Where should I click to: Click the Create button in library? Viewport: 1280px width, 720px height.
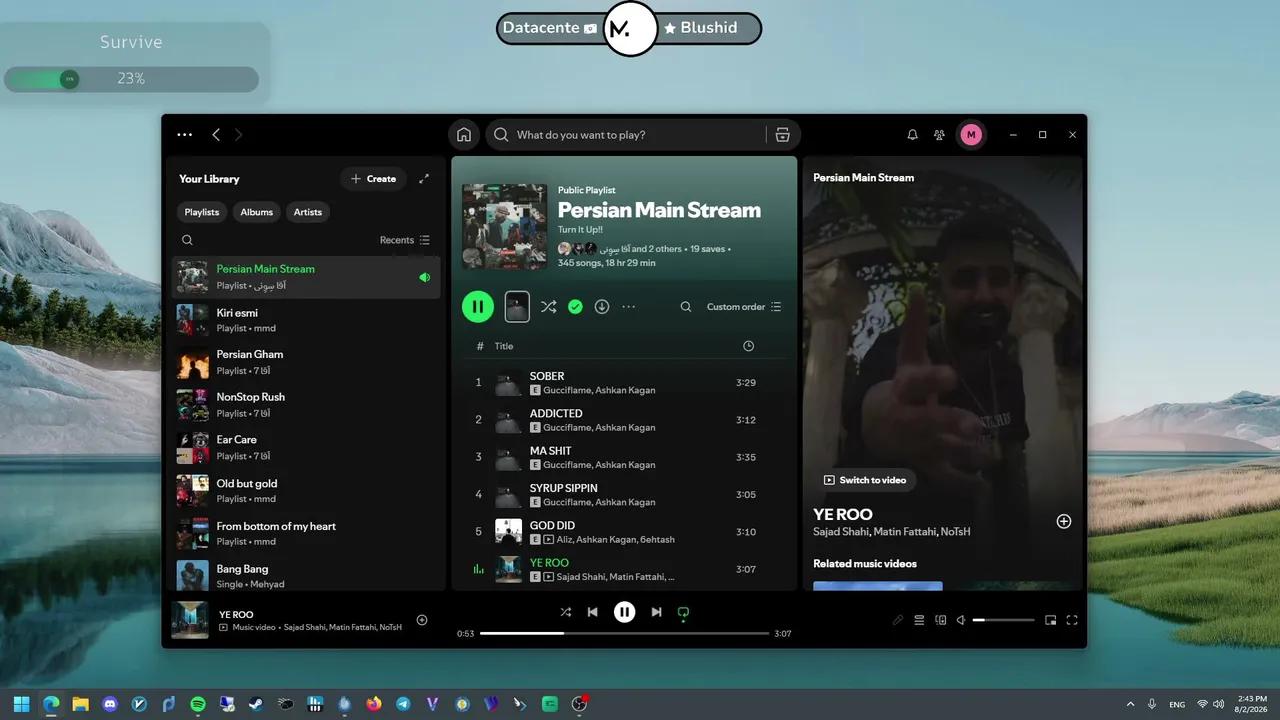(373, 179)
